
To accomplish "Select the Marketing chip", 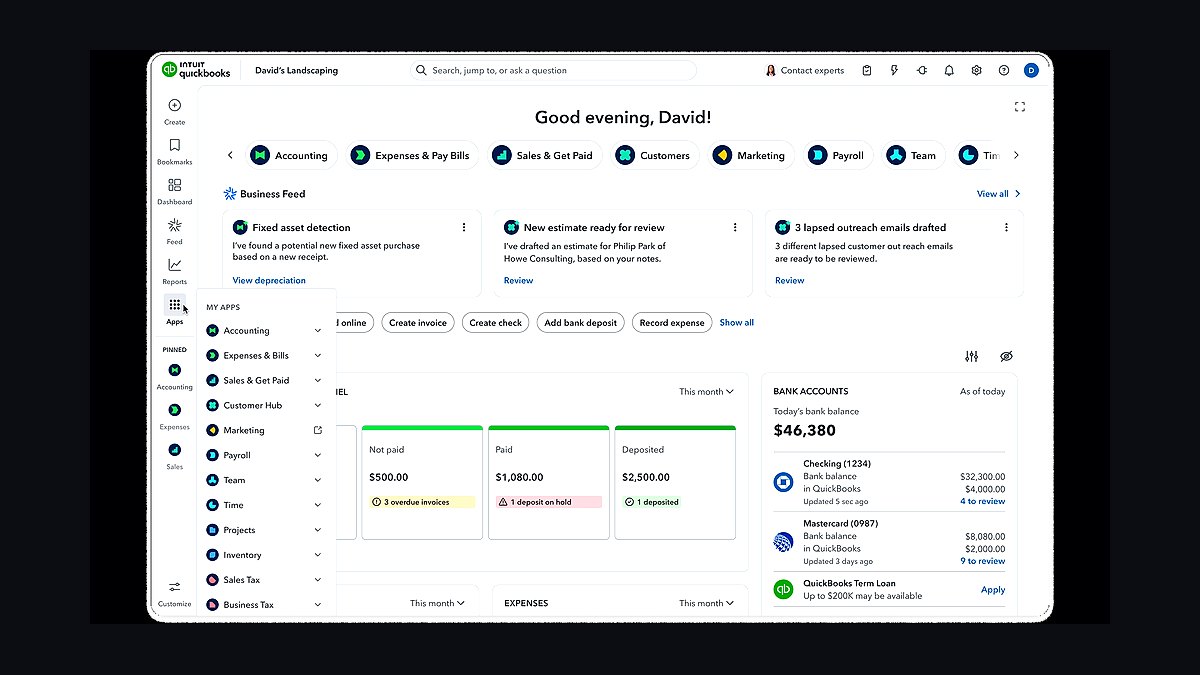I will (750, 156).
